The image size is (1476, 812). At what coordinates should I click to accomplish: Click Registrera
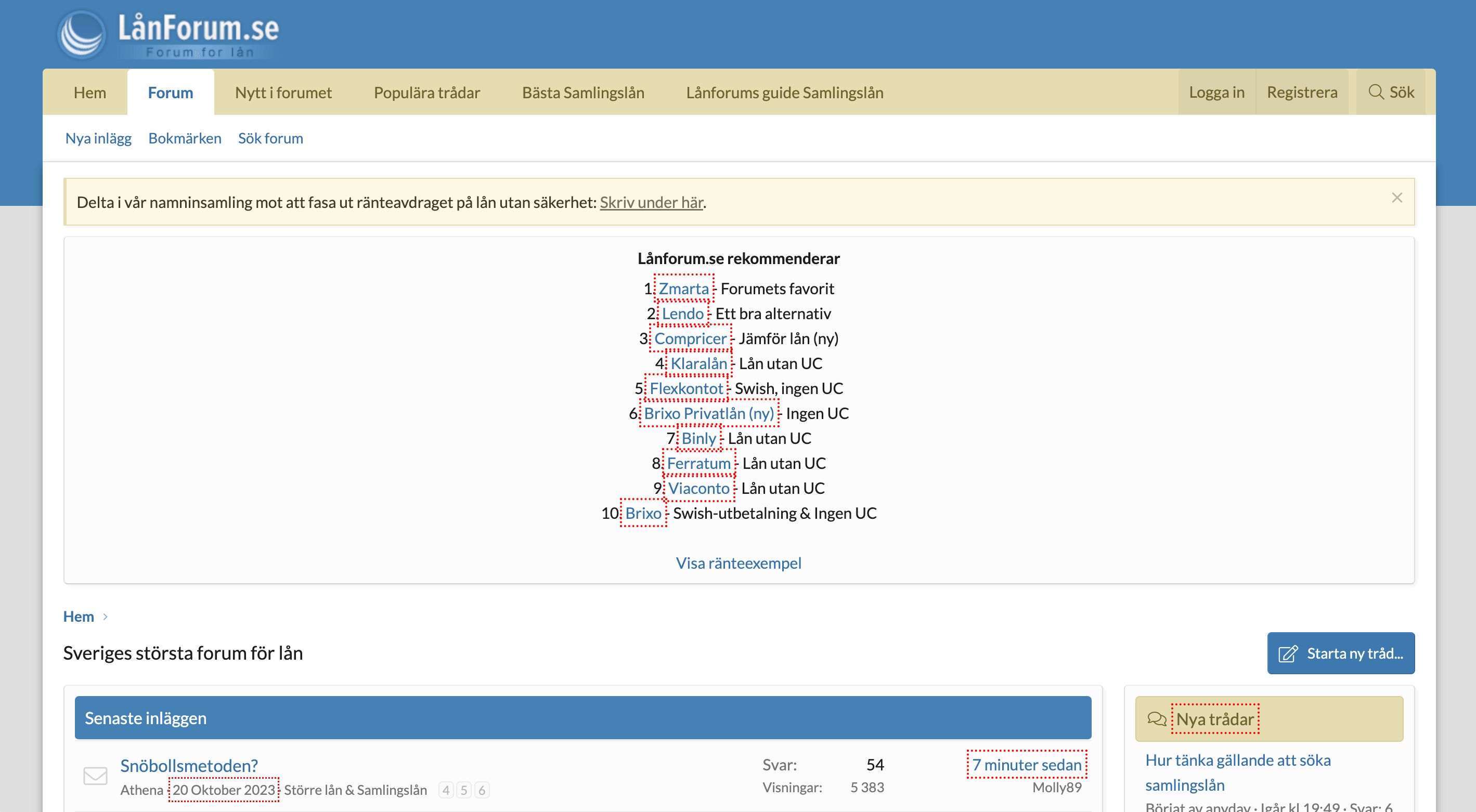pos(1302,92)
